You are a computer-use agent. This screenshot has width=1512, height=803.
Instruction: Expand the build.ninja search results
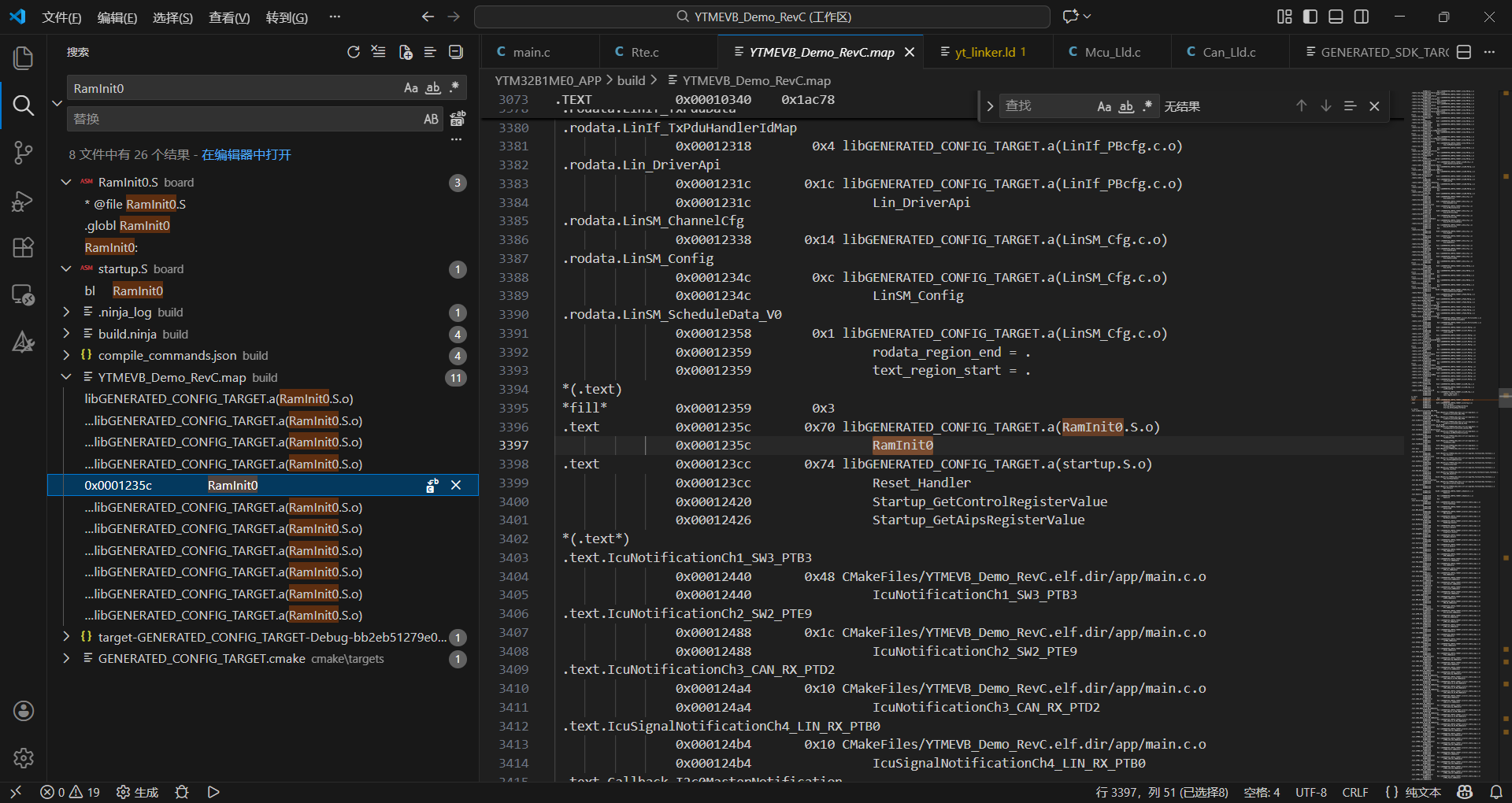tap(66, 334)
